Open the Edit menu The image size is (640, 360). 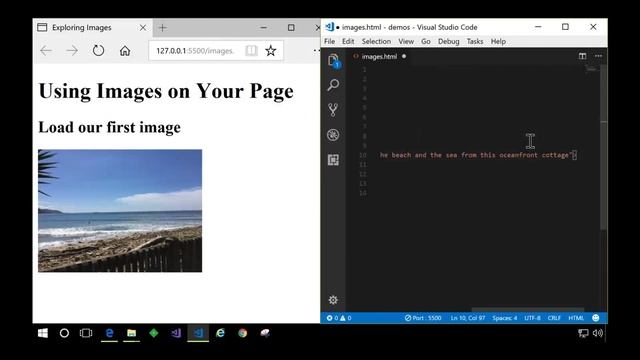tap(348, 42)
